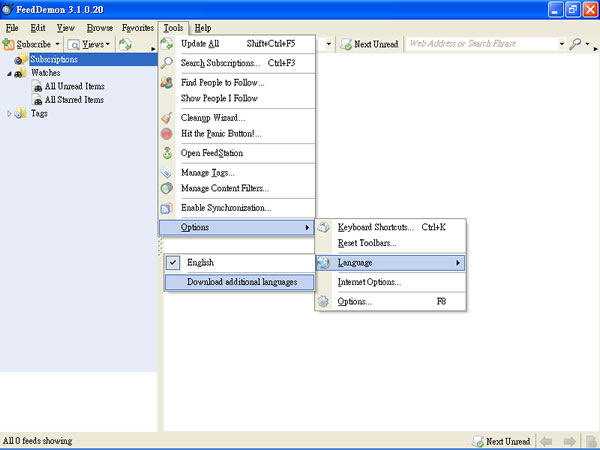The height and width of the screenshot is (450, 600).
Task: Click the toolbar update feeds refresh icon
Action: click(x=125, y=44)
